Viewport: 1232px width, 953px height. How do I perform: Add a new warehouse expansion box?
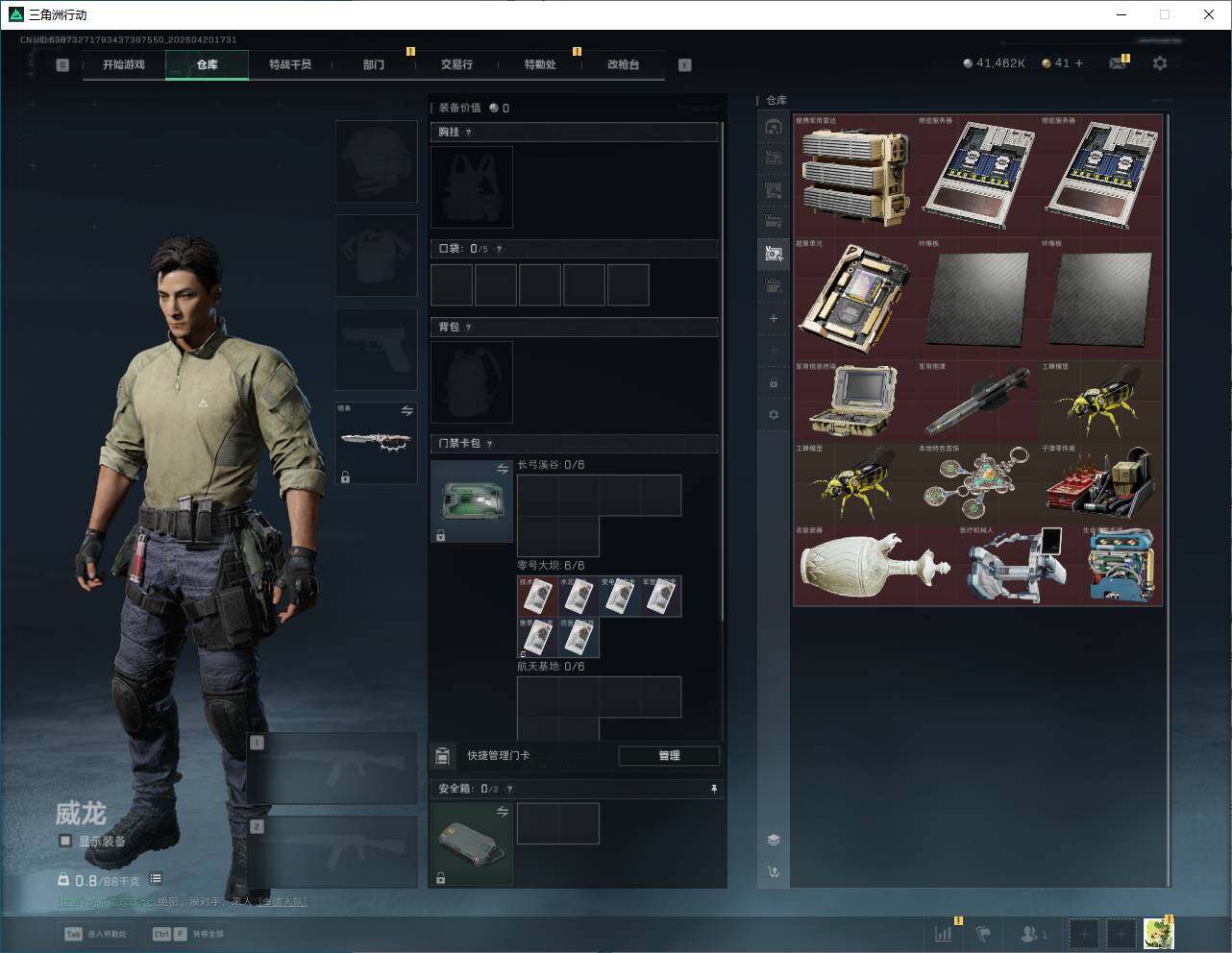774,318
